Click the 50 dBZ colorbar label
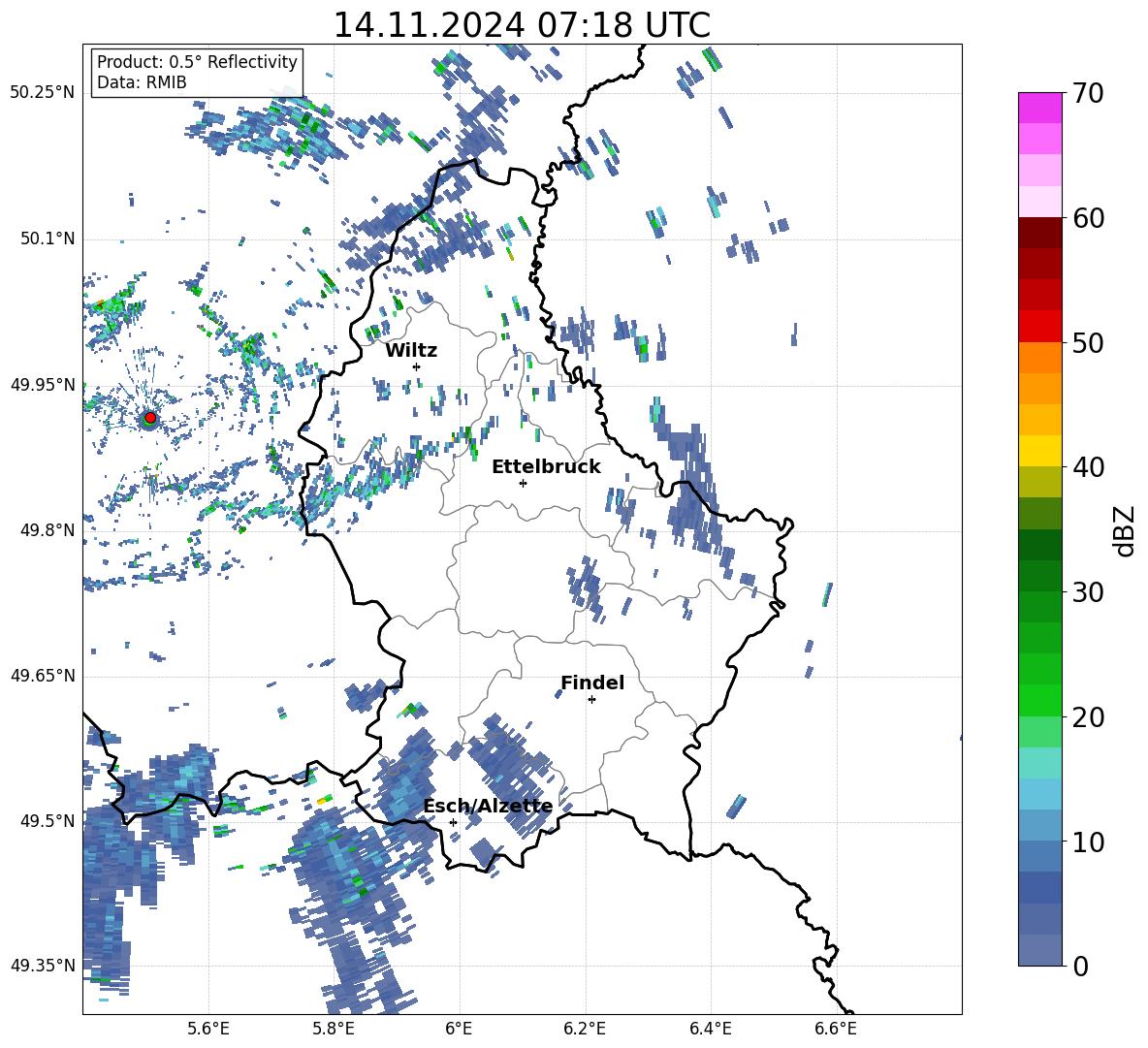This screenshot has height=1048, width=1148. [x=1088, y=342]
